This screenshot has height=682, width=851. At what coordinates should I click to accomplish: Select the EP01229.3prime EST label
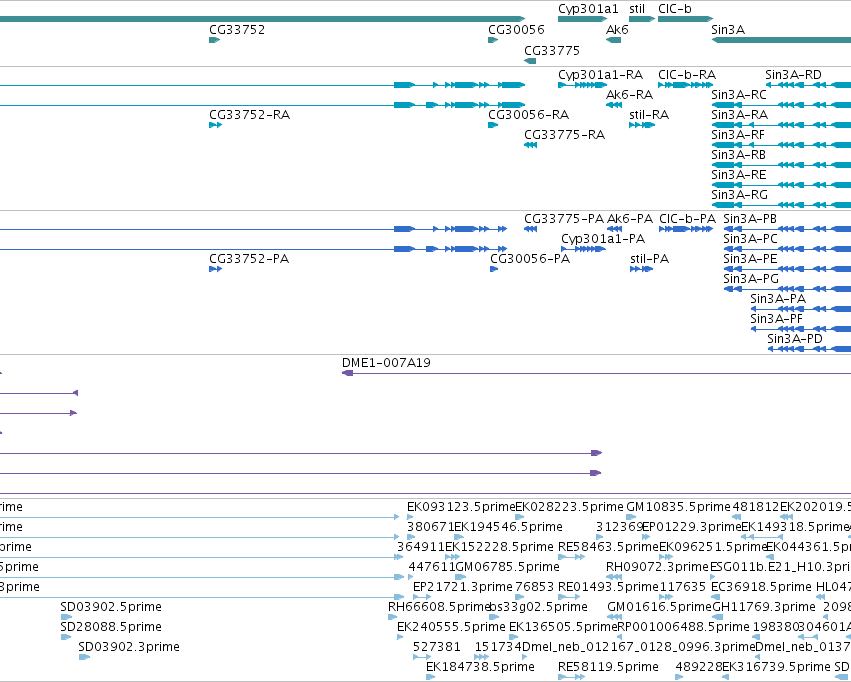(691, 527)
